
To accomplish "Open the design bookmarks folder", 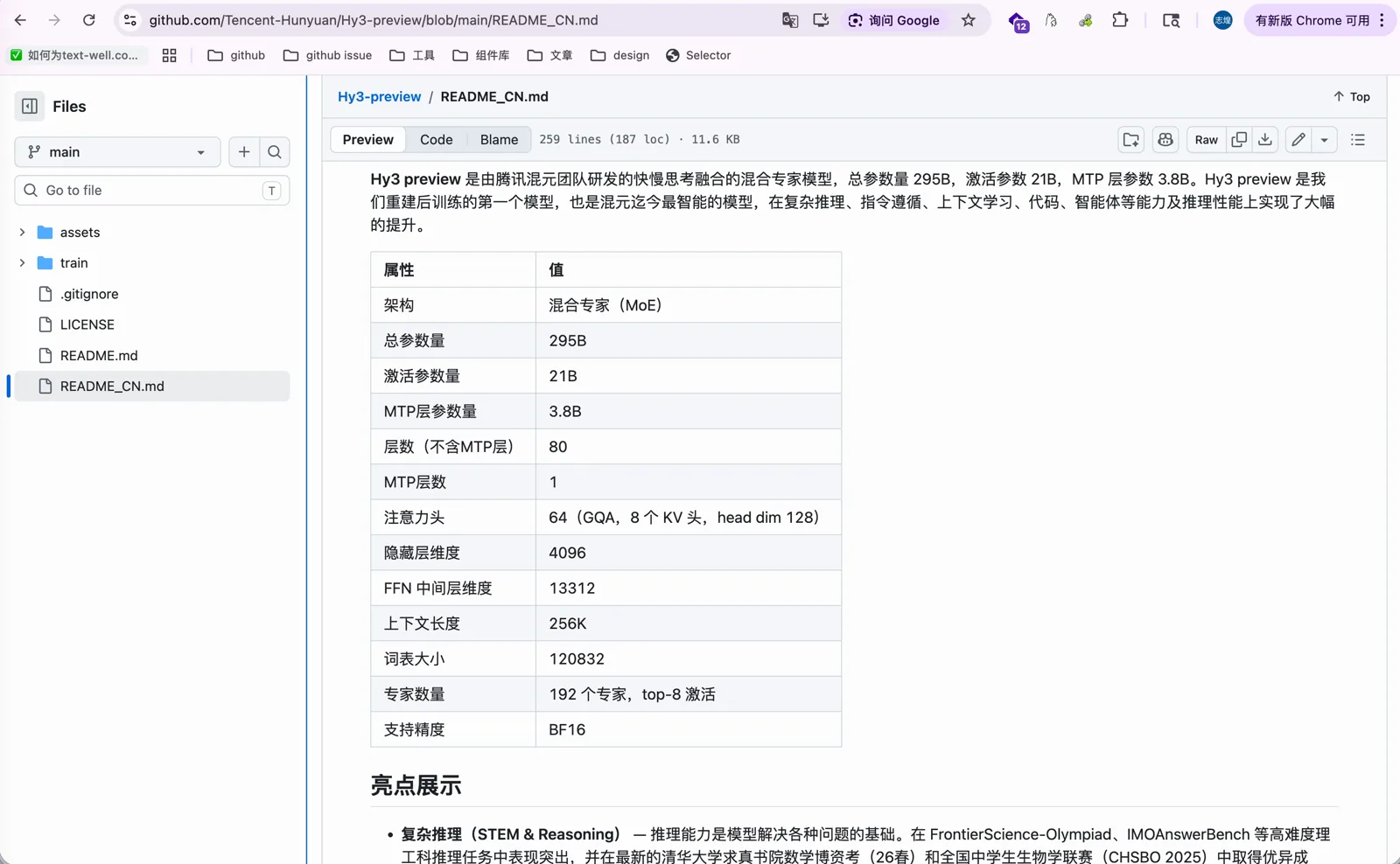I will (620, 55).
